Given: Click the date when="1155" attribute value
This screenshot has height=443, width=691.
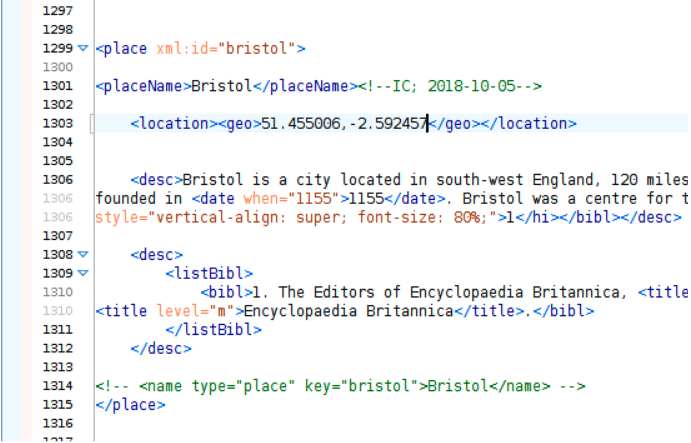Looking at the screenshot, I should [x=314, y=198].
